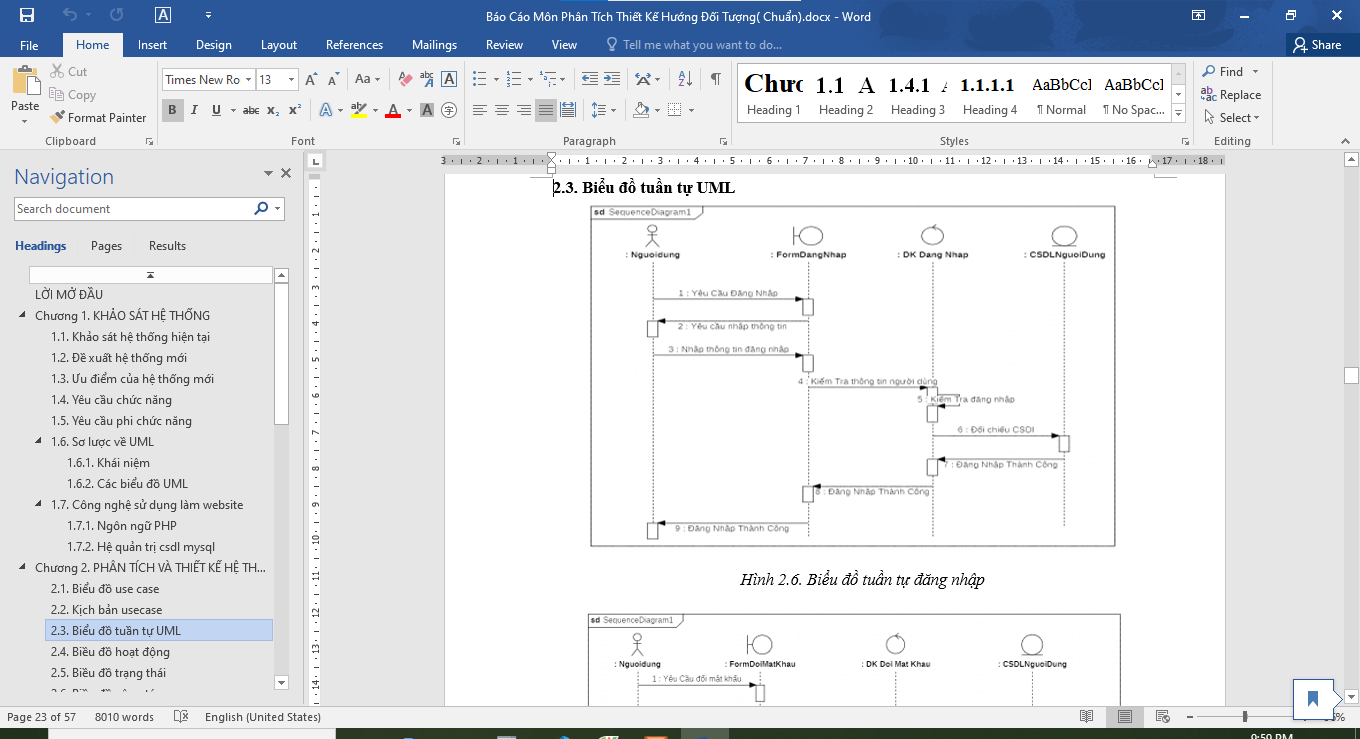Screen dimensions: 1360x739
Task: Click the Sort icon in Paragraph group
Action: 685,79
